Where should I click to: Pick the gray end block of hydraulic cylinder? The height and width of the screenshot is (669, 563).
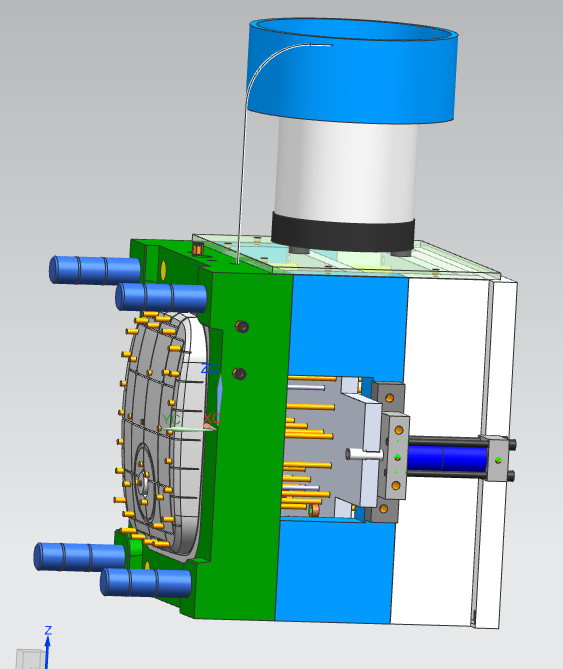coord(497,459)
